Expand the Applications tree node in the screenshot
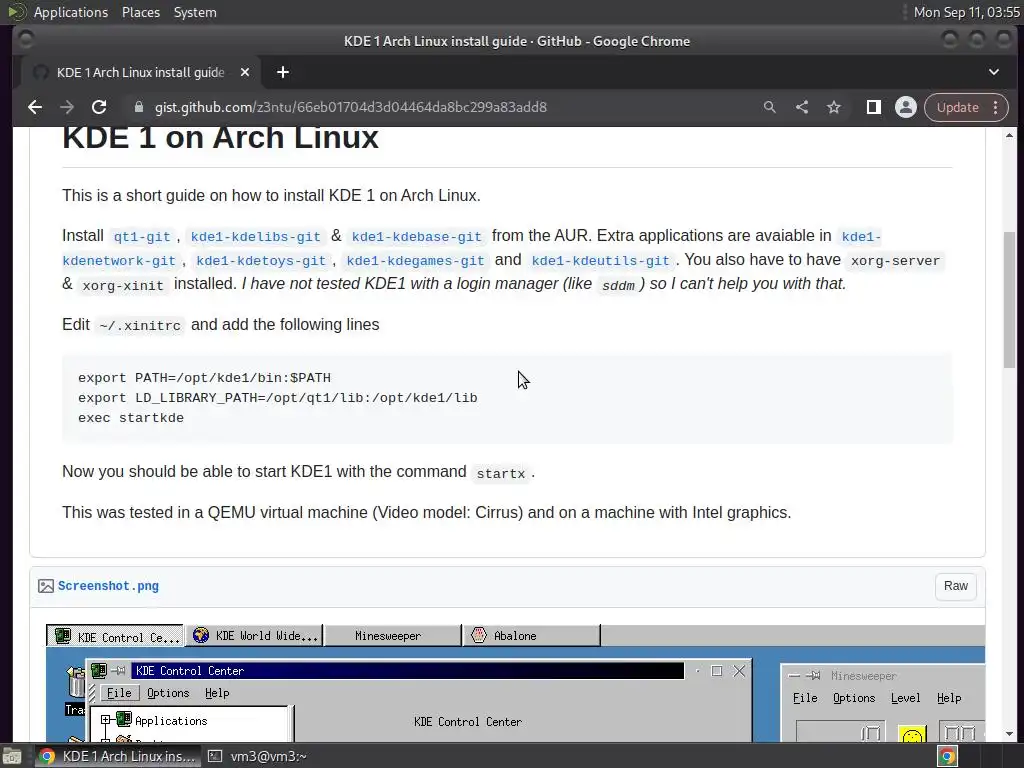Screen dimensions: 1024x768 (x=105, y=720)
